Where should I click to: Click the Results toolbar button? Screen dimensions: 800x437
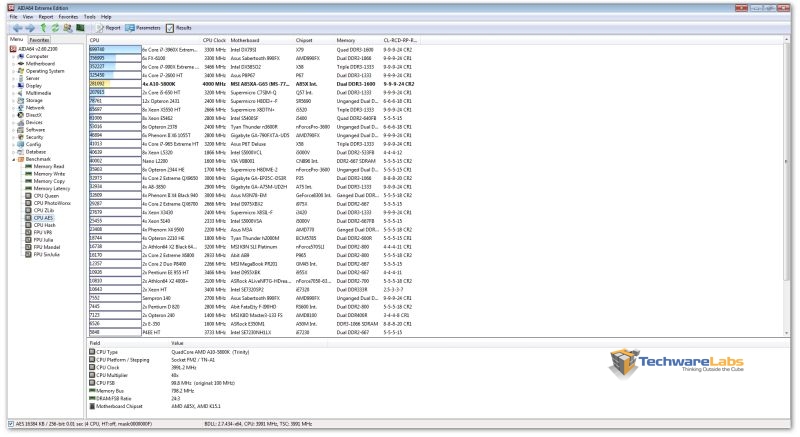coord(179,28)
